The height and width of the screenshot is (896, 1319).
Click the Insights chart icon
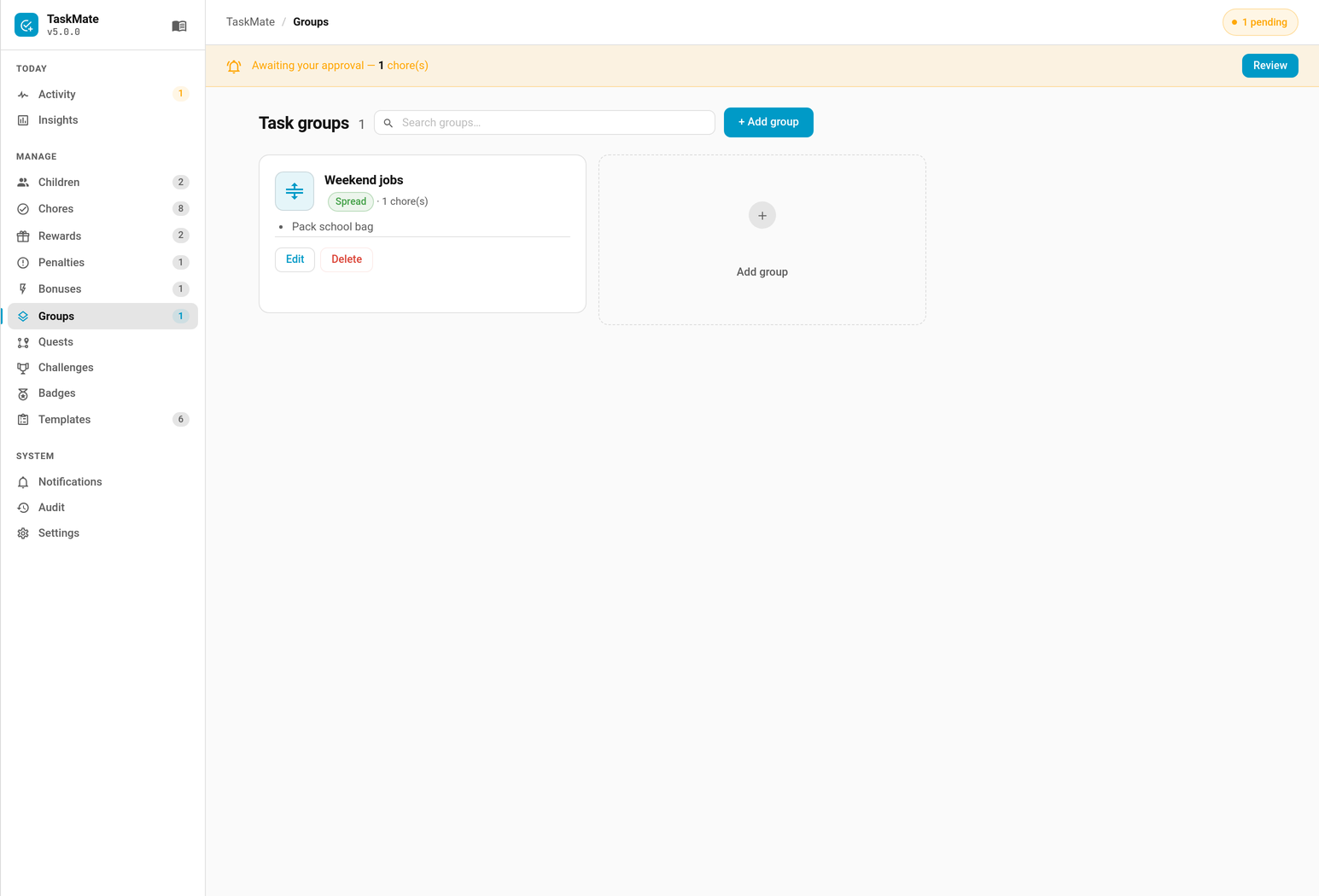pos(23,120)
